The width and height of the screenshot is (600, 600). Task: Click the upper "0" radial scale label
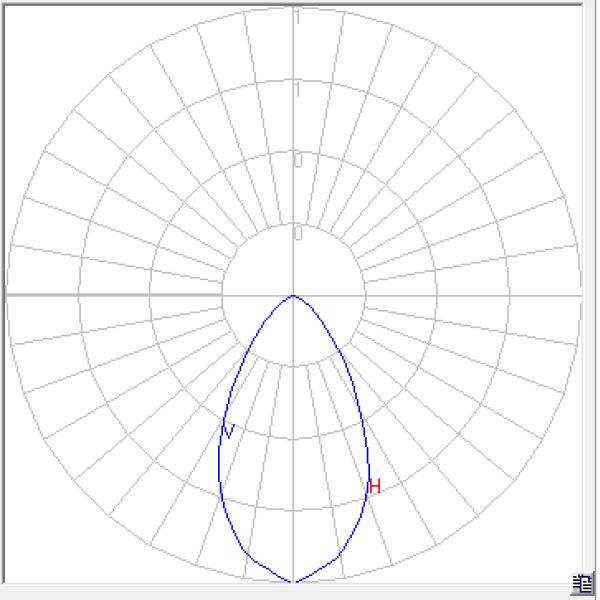(296, 162)
